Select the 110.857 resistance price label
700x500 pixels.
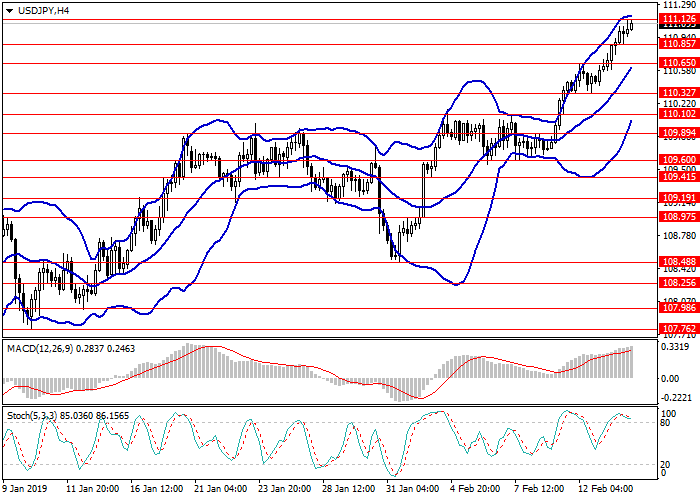click(x=678, y=44)
